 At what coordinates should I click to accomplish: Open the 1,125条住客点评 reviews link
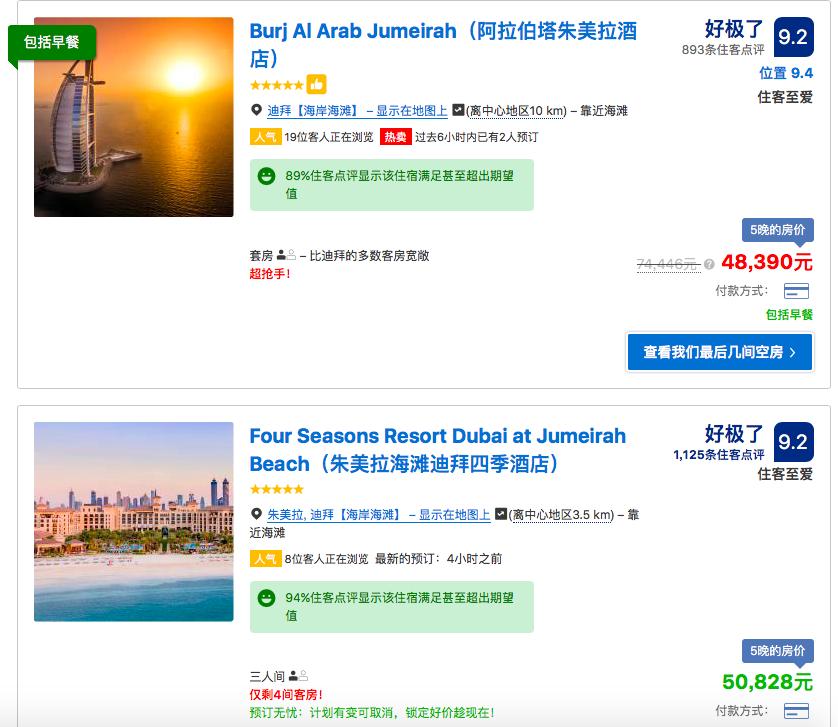pyautogui.click(x=718, y=455)
